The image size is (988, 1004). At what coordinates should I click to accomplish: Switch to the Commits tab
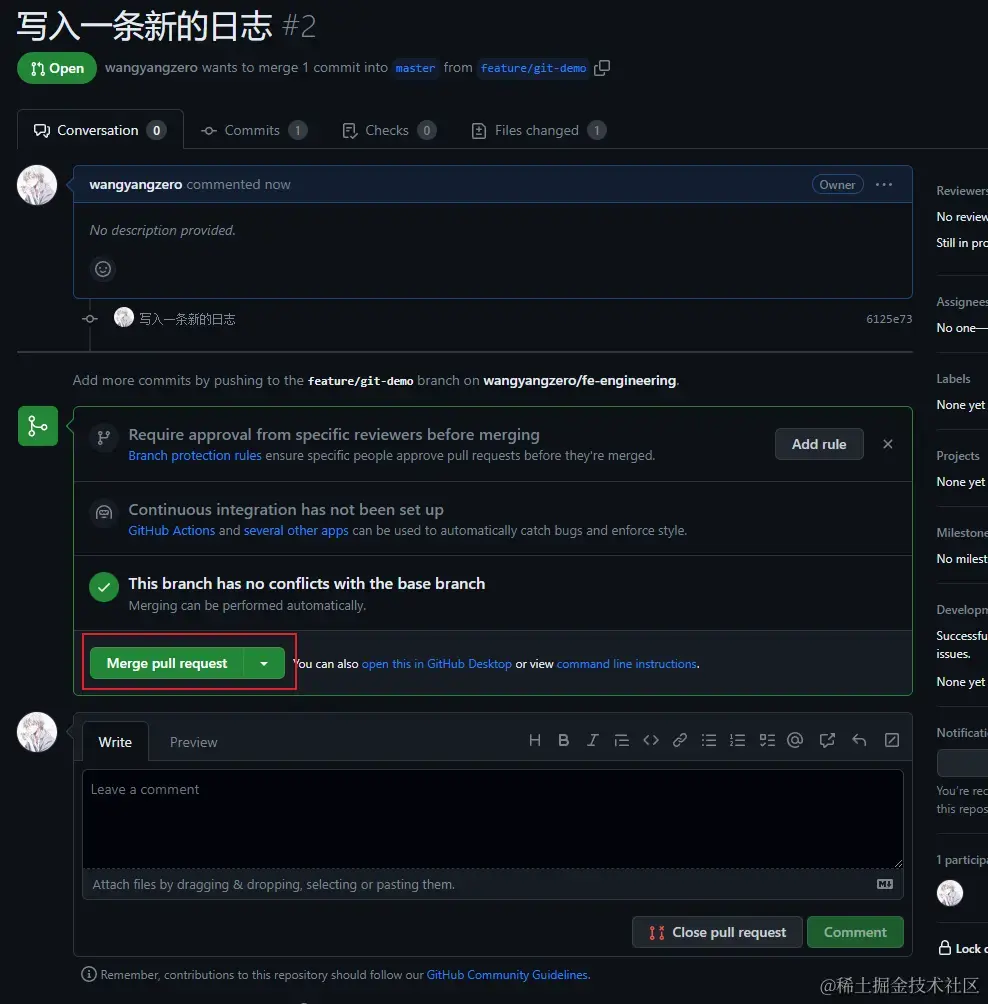(x=254, y=130)
